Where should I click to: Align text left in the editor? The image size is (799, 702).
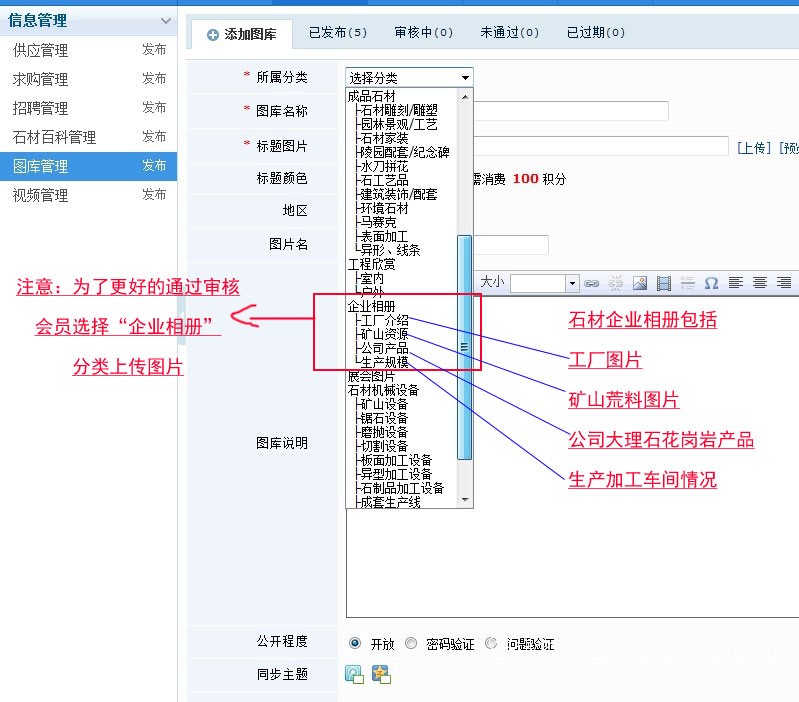pos(736,283)
